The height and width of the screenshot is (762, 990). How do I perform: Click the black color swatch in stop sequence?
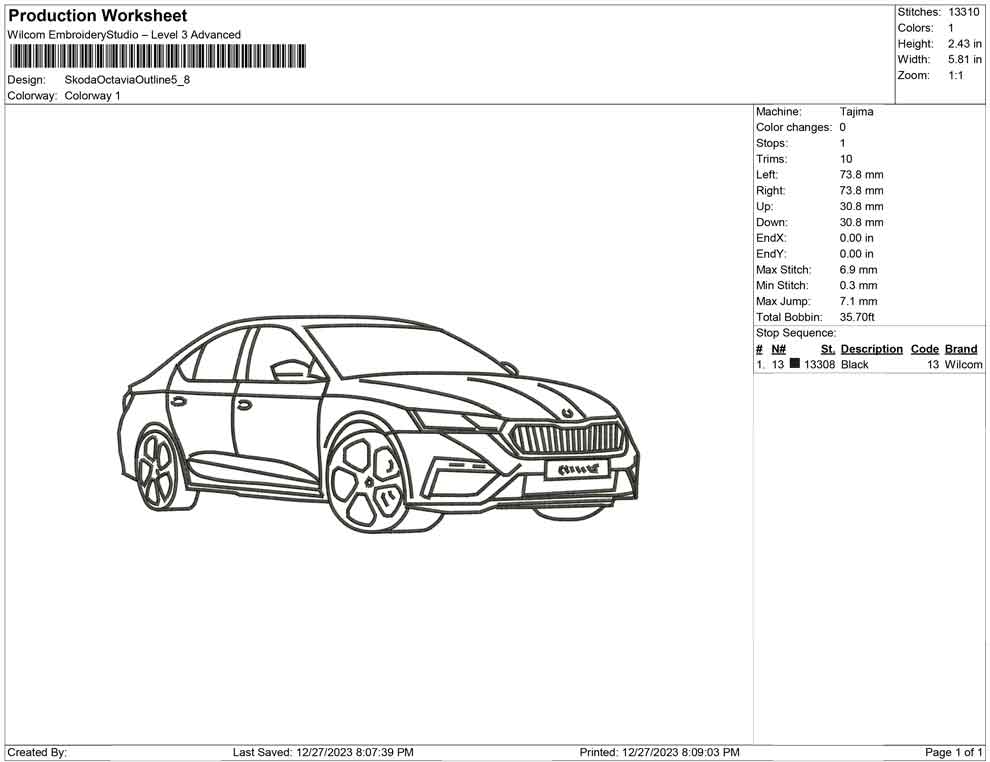click(x=794, y=364)
